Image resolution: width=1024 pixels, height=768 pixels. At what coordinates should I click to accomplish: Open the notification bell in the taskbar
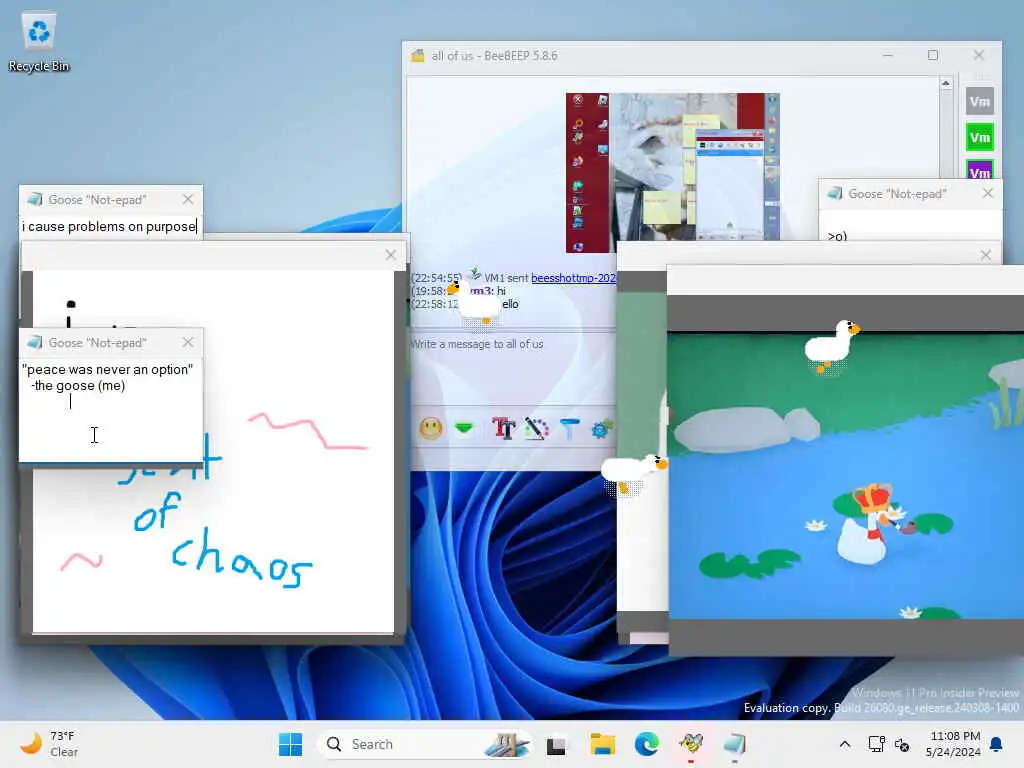(997, 744)
